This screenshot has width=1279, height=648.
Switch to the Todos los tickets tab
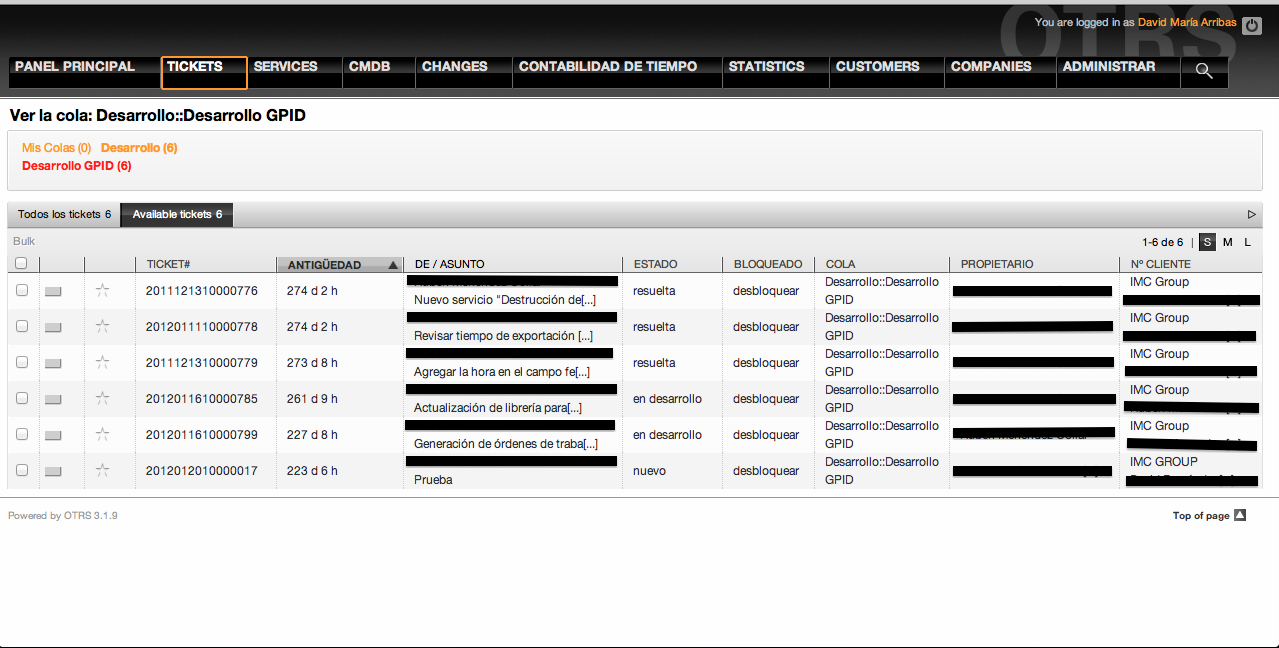(62, 214)
